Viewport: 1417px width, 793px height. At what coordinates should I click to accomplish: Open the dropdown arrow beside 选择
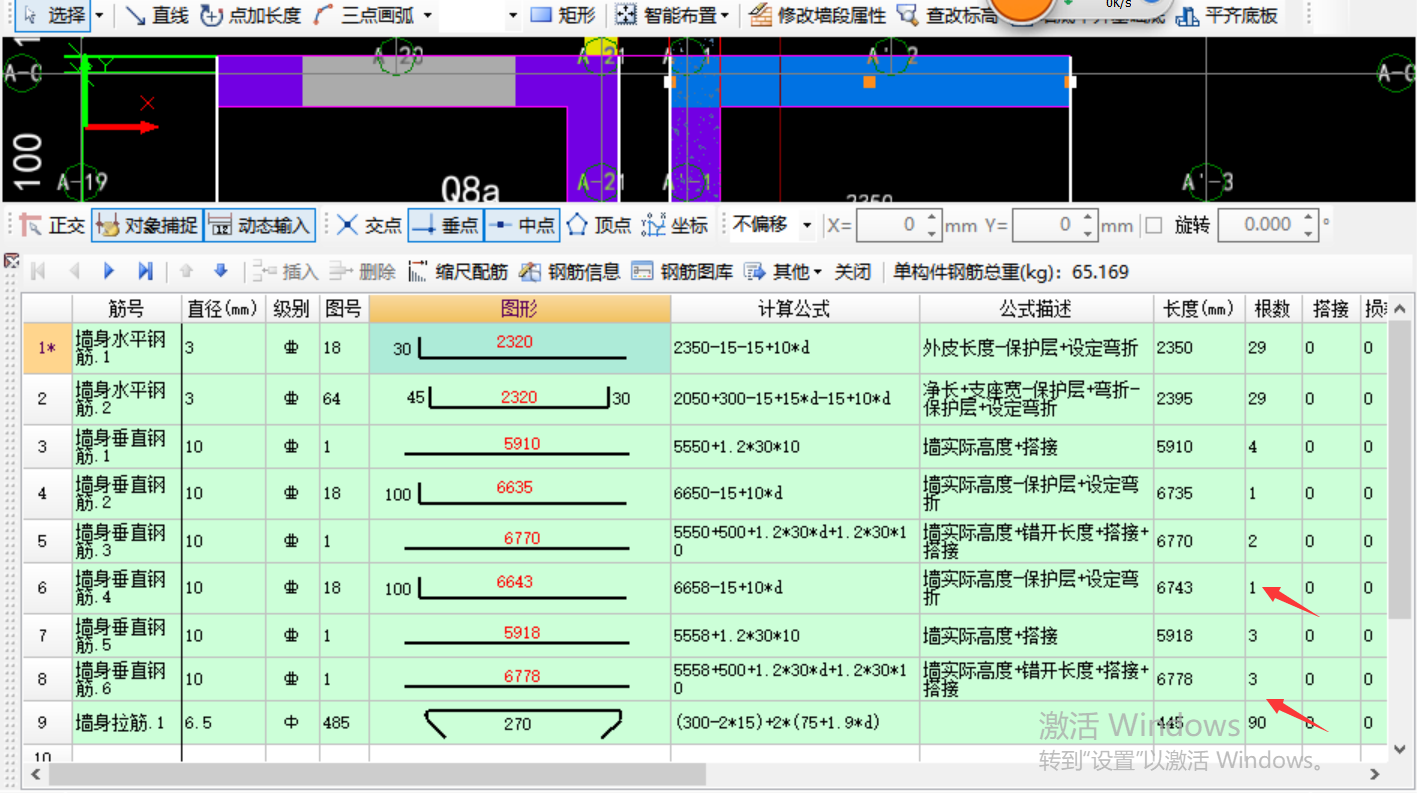click(x=99, y=16)
